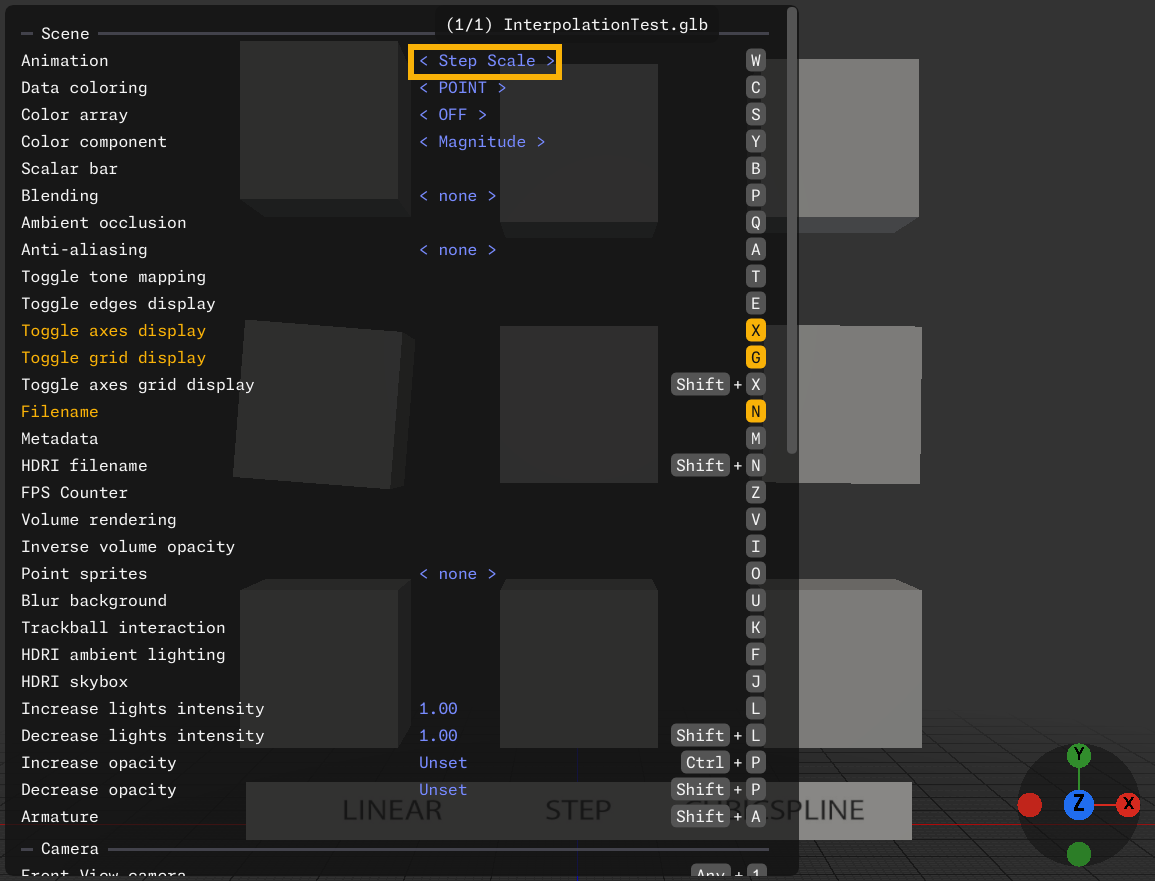This screenshot has width=1155, height=881.
Task: Click the C key badge for Data coloring
Action: point(756,88)
